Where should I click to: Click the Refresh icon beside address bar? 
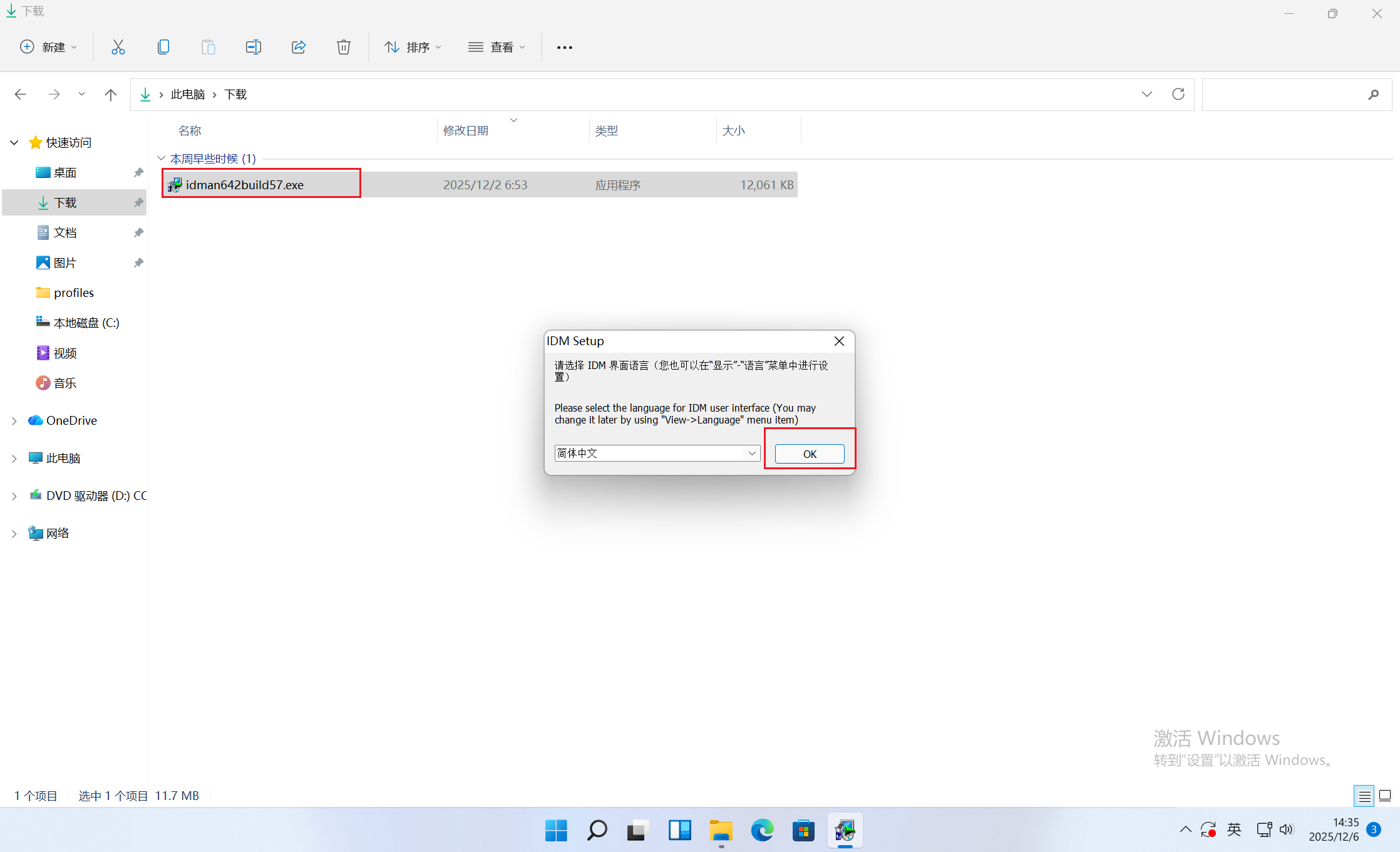click(x=1178, y=94)
